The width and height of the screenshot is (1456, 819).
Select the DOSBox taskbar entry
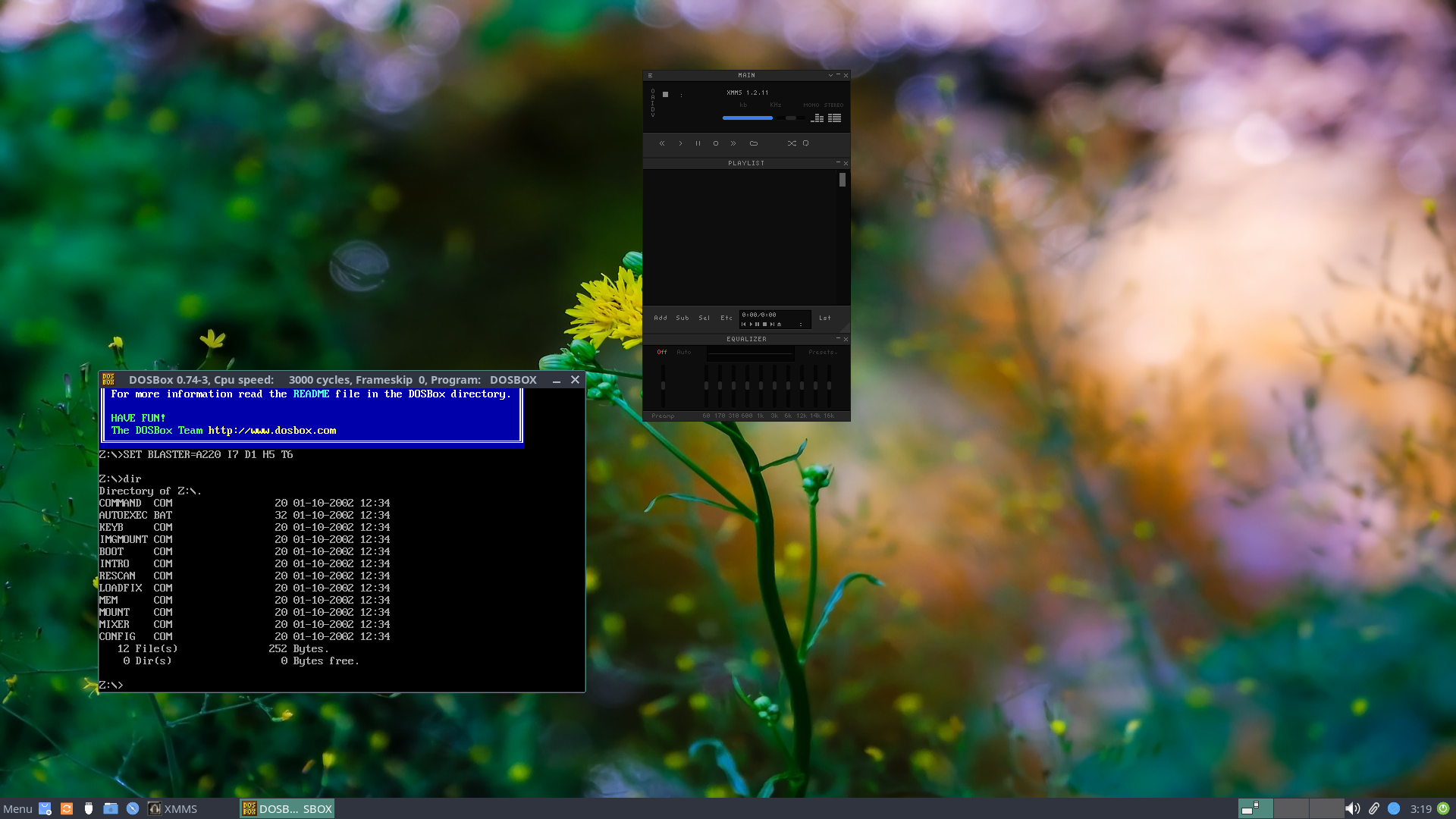[287, 808]
